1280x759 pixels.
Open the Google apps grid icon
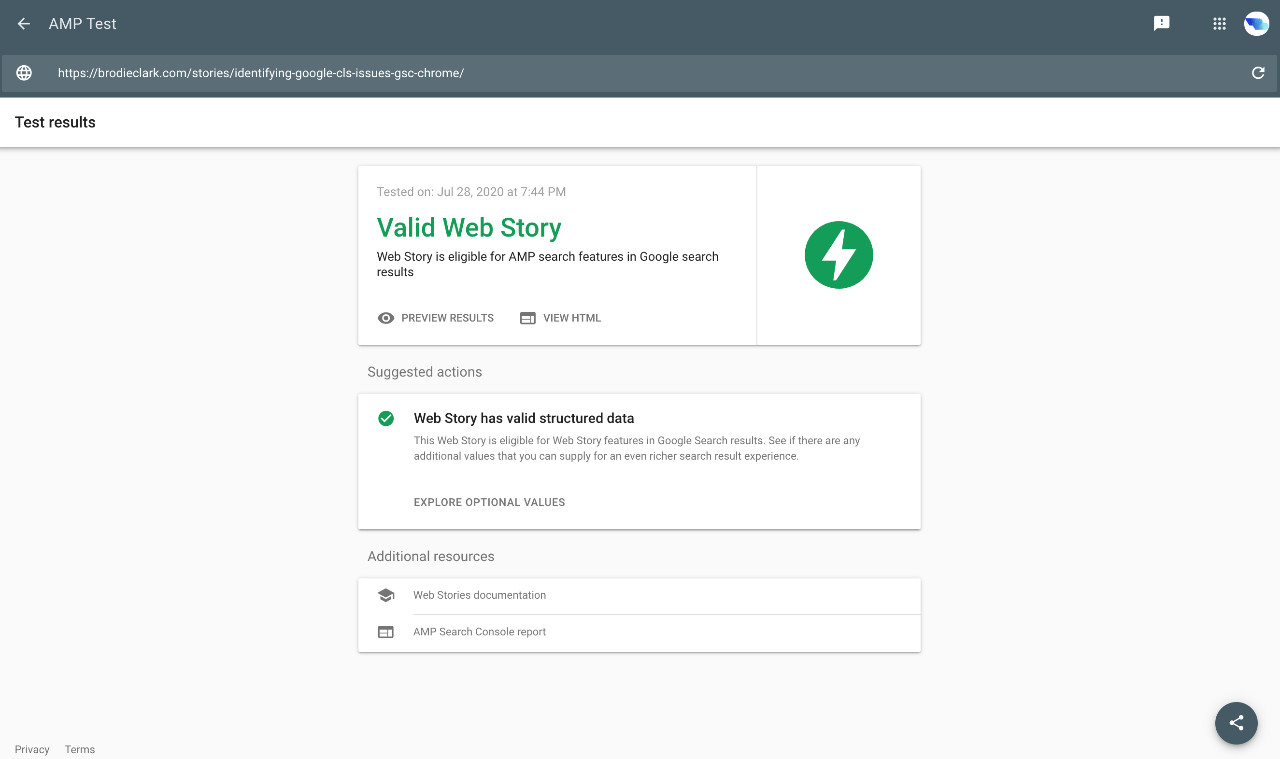point(1219,23)
